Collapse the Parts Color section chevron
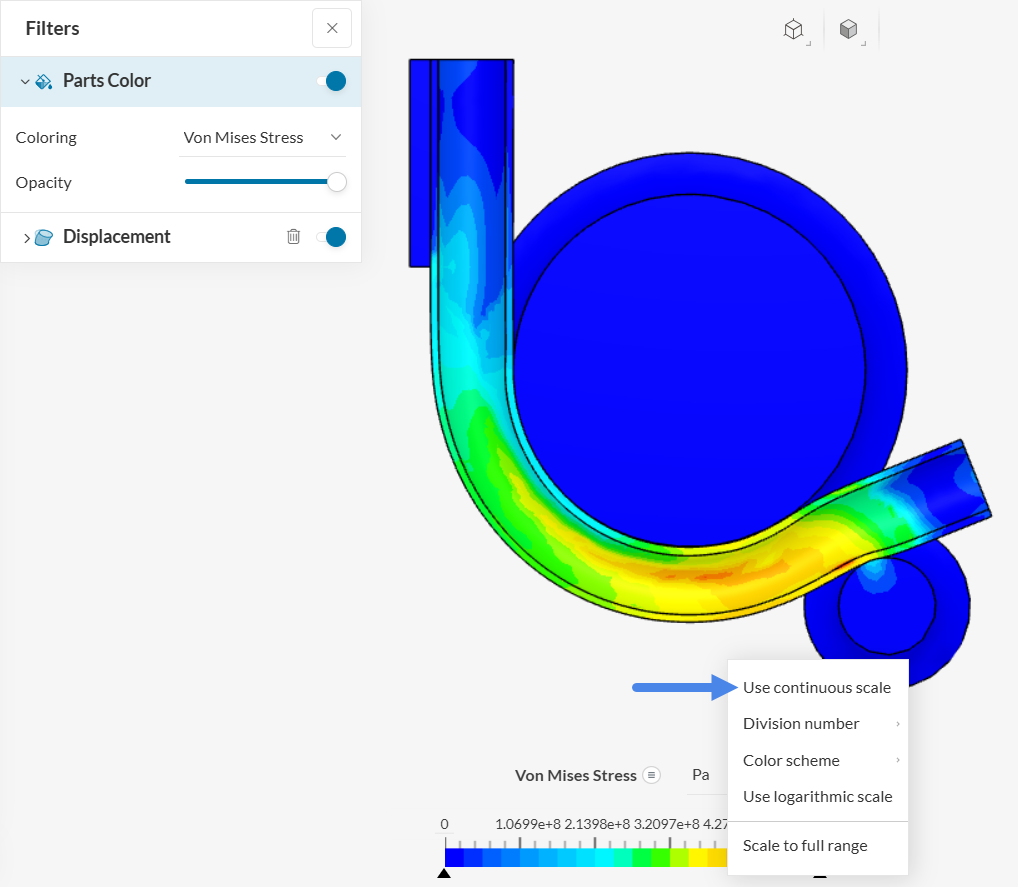1018x887 pixels. 25,81
